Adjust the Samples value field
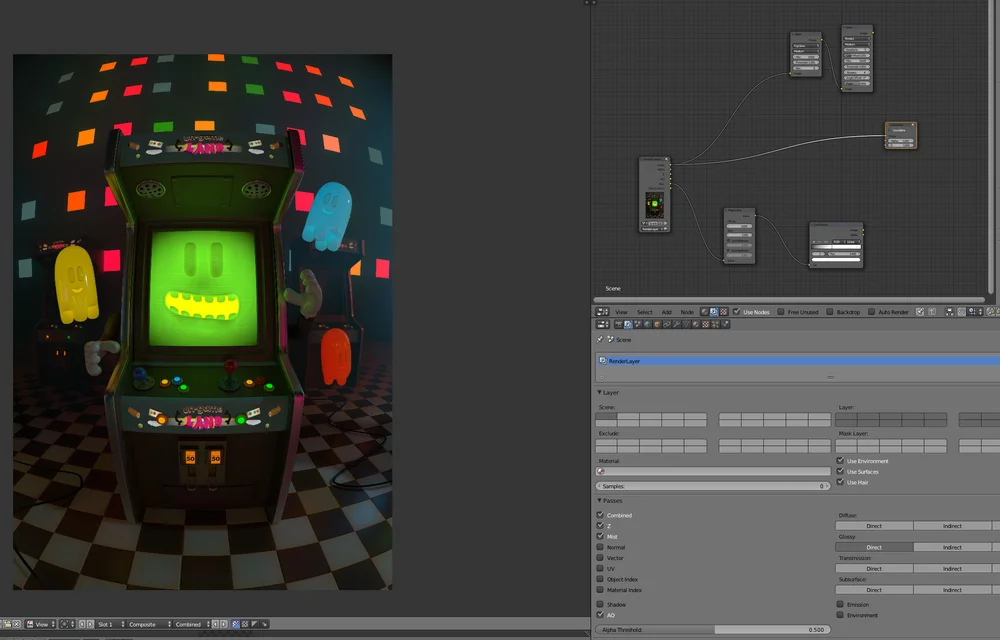Screen dimensions: 1000x640 pos(713,486)
